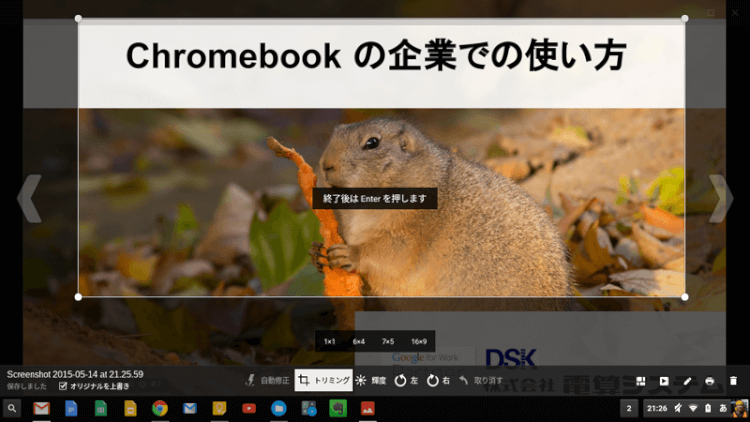Open the 輝度 brightness tool

coord(371,381)
